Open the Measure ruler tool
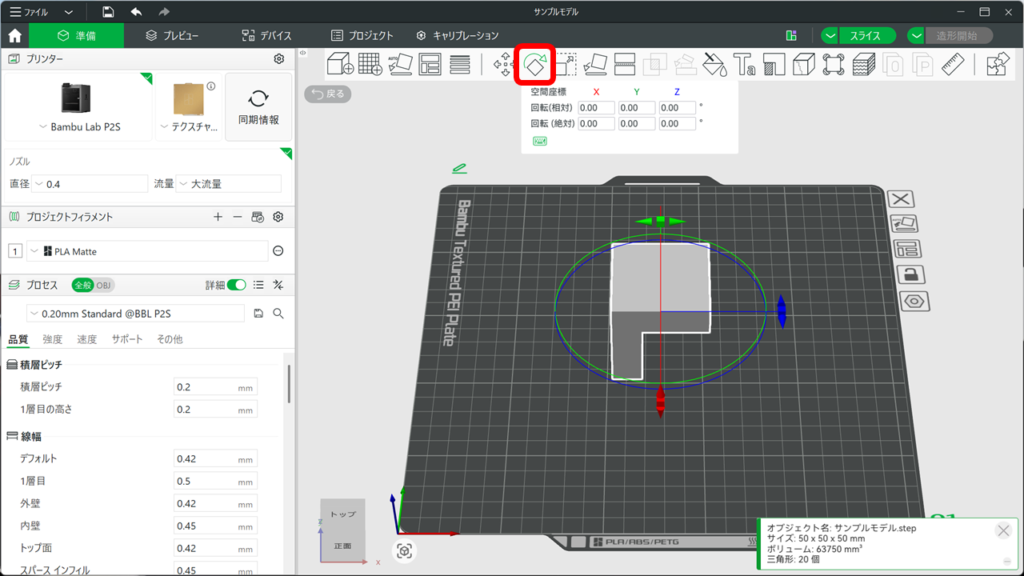Image resolution: width=1024 pixels, height=576 pixels. [951, 65]
